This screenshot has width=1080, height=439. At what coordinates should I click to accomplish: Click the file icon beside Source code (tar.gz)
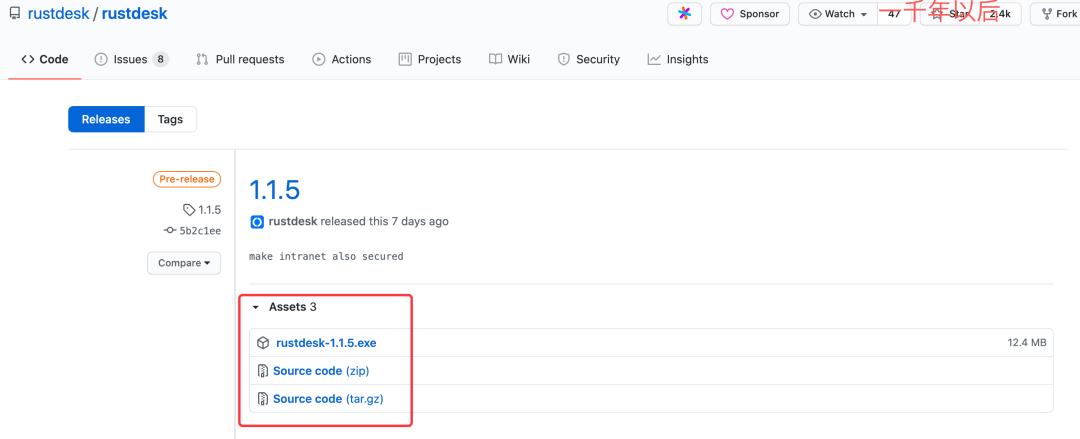click(262, 399)
